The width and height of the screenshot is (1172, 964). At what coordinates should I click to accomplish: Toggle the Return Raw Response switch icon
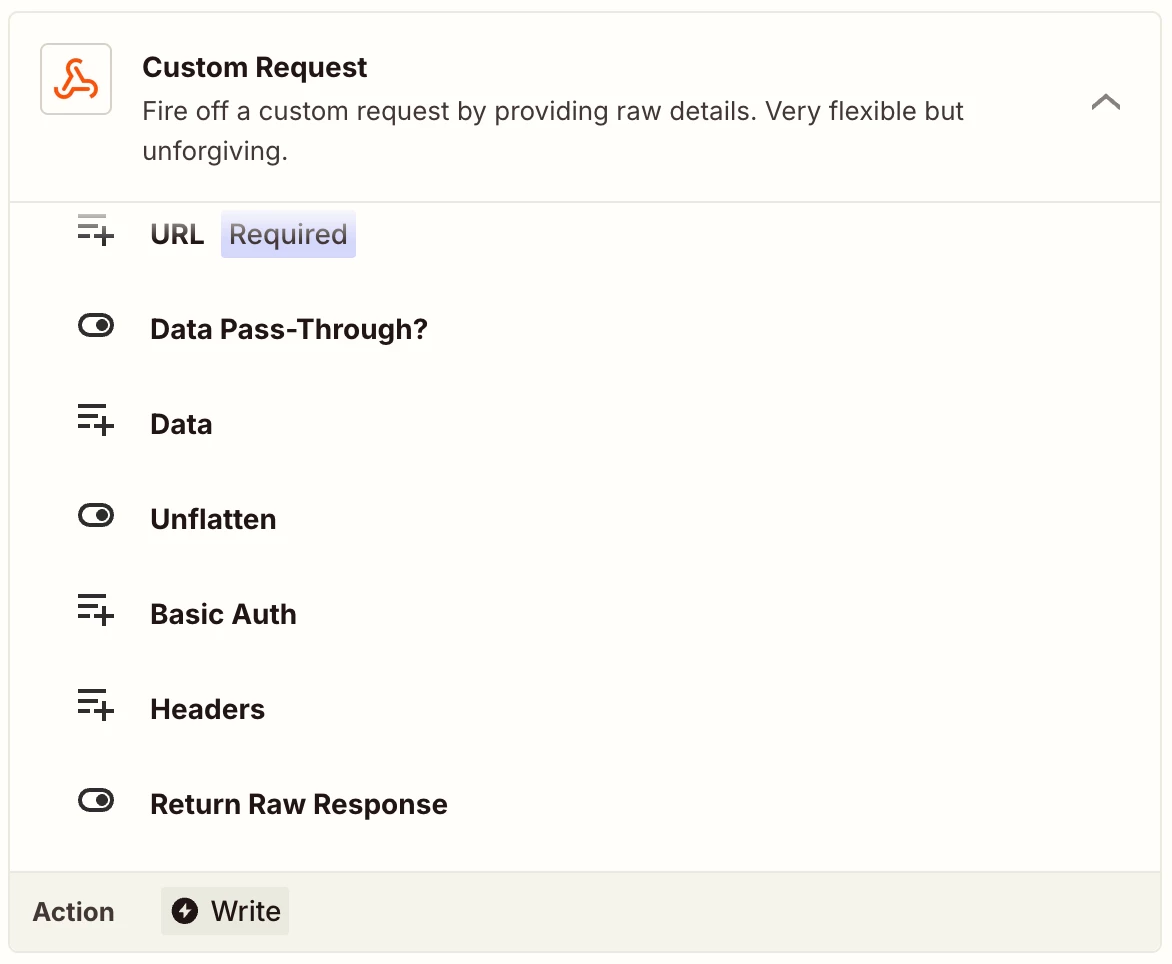(96, 801)
